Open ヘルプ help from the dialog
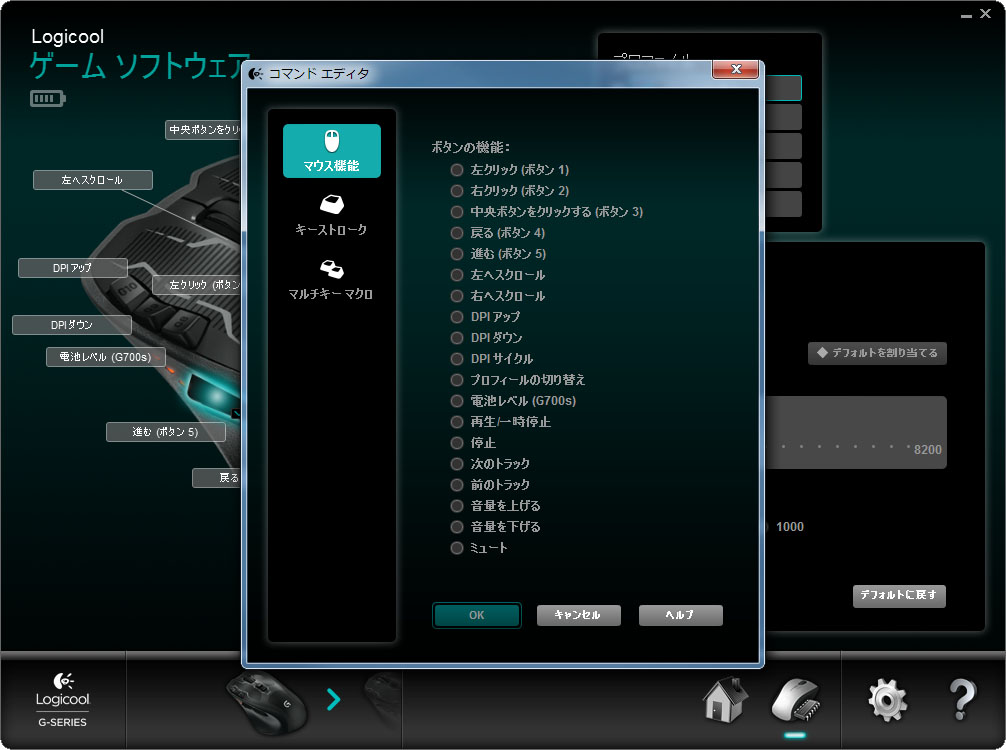 tap(681, 615)
